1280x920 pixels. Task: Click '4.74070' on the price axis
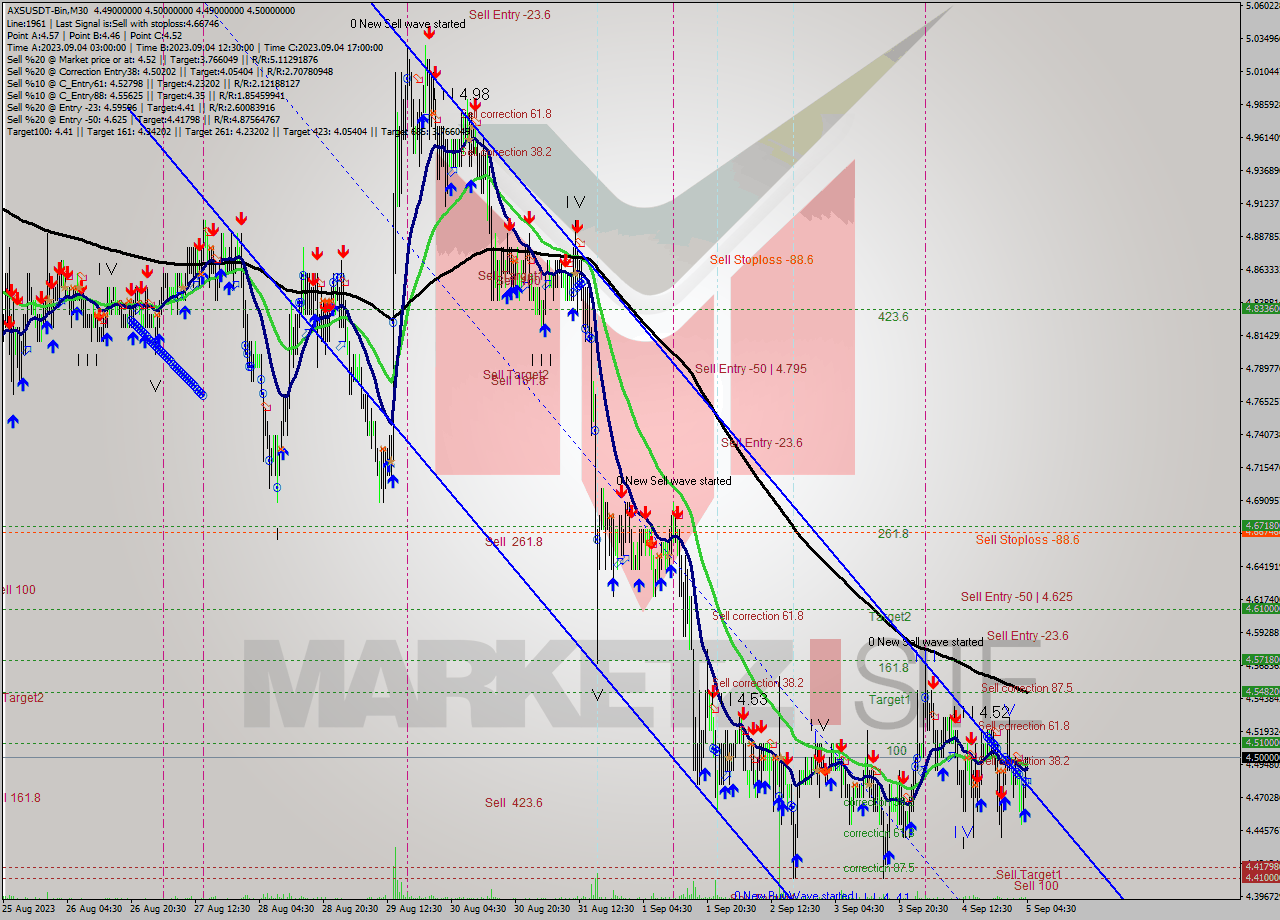(1262, 435)
